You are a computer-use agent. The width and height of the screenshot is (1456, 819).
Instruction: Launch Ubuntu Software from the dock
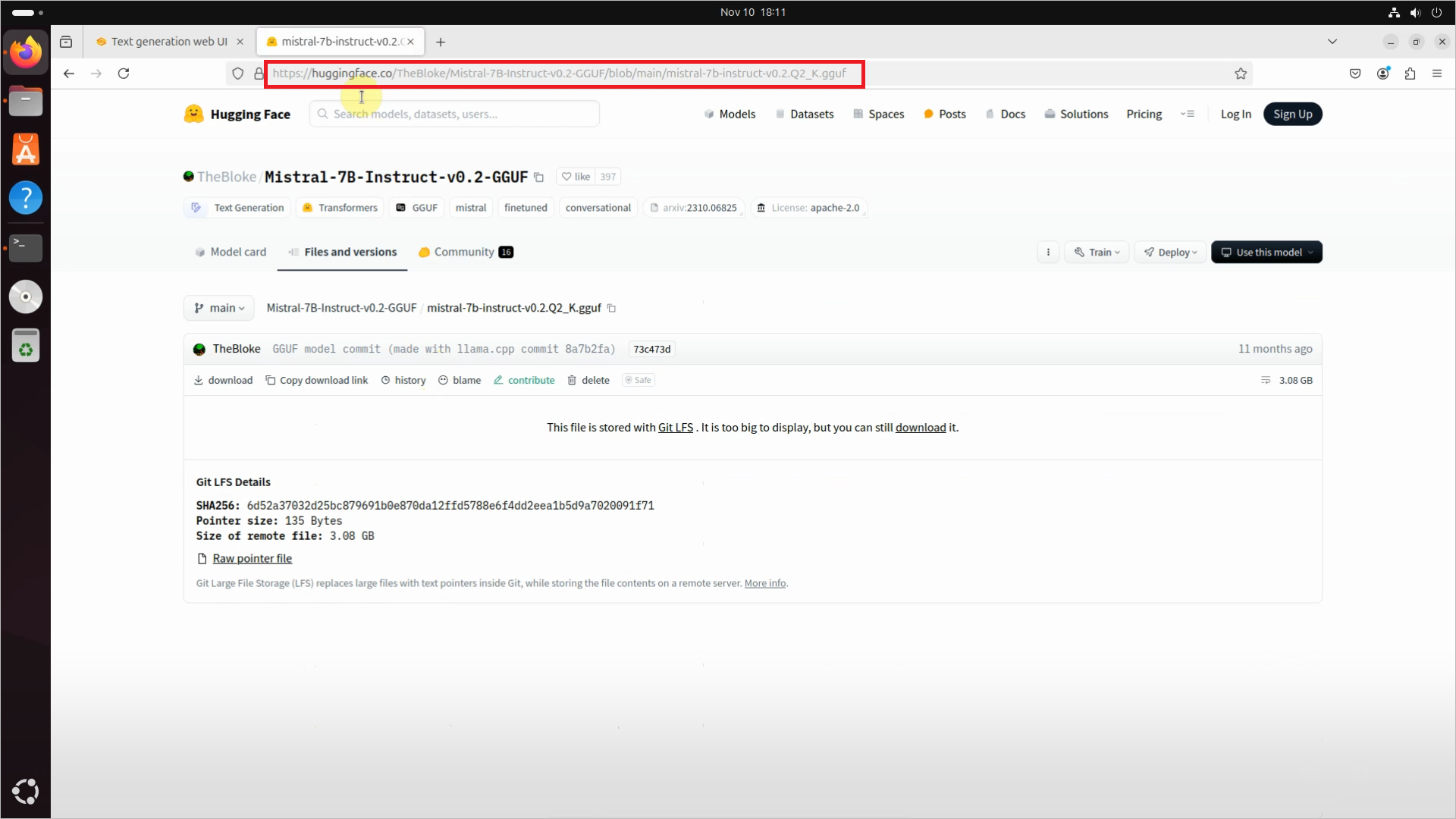(x=26, y=149)
